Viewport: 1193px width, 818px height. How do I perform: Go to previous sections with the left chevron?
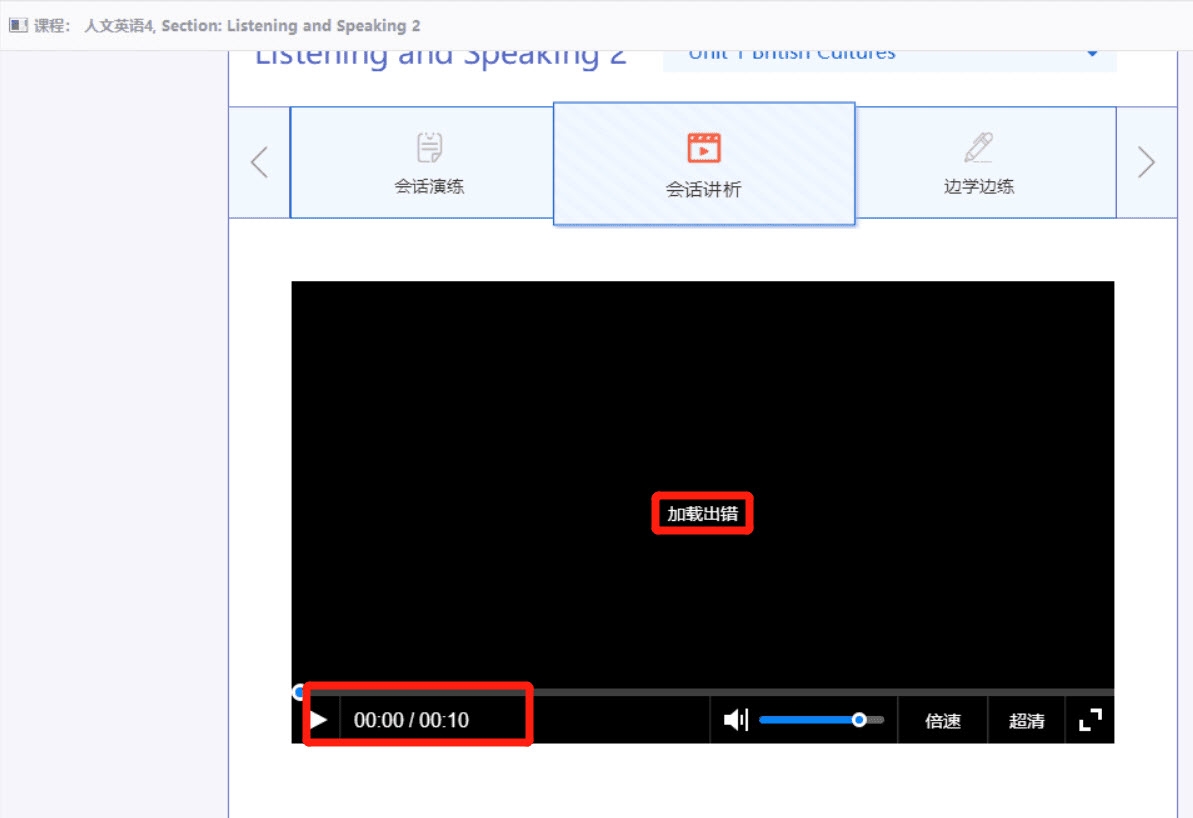click(259, 162)
